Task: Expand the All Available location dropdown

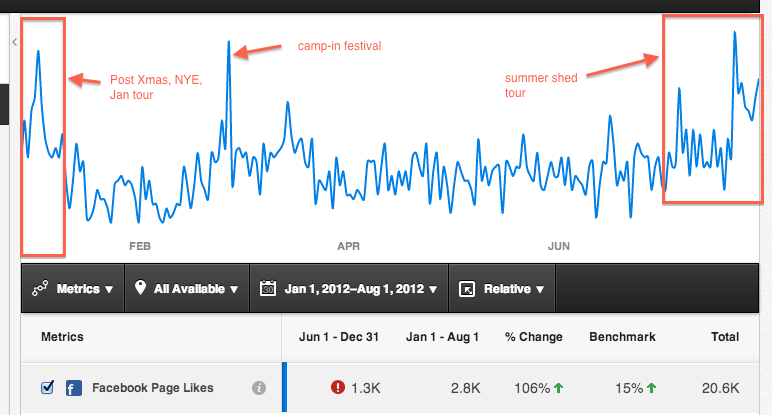Action: pos(194,289)
